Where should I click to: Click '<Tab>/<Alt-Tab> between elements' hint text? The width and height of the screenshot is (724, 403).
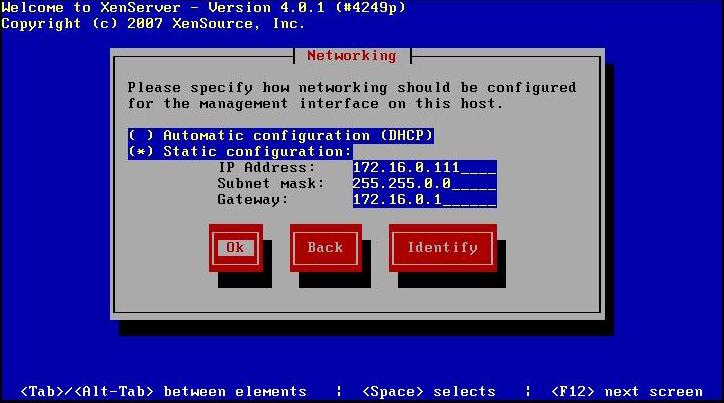(x=163, y=392)
